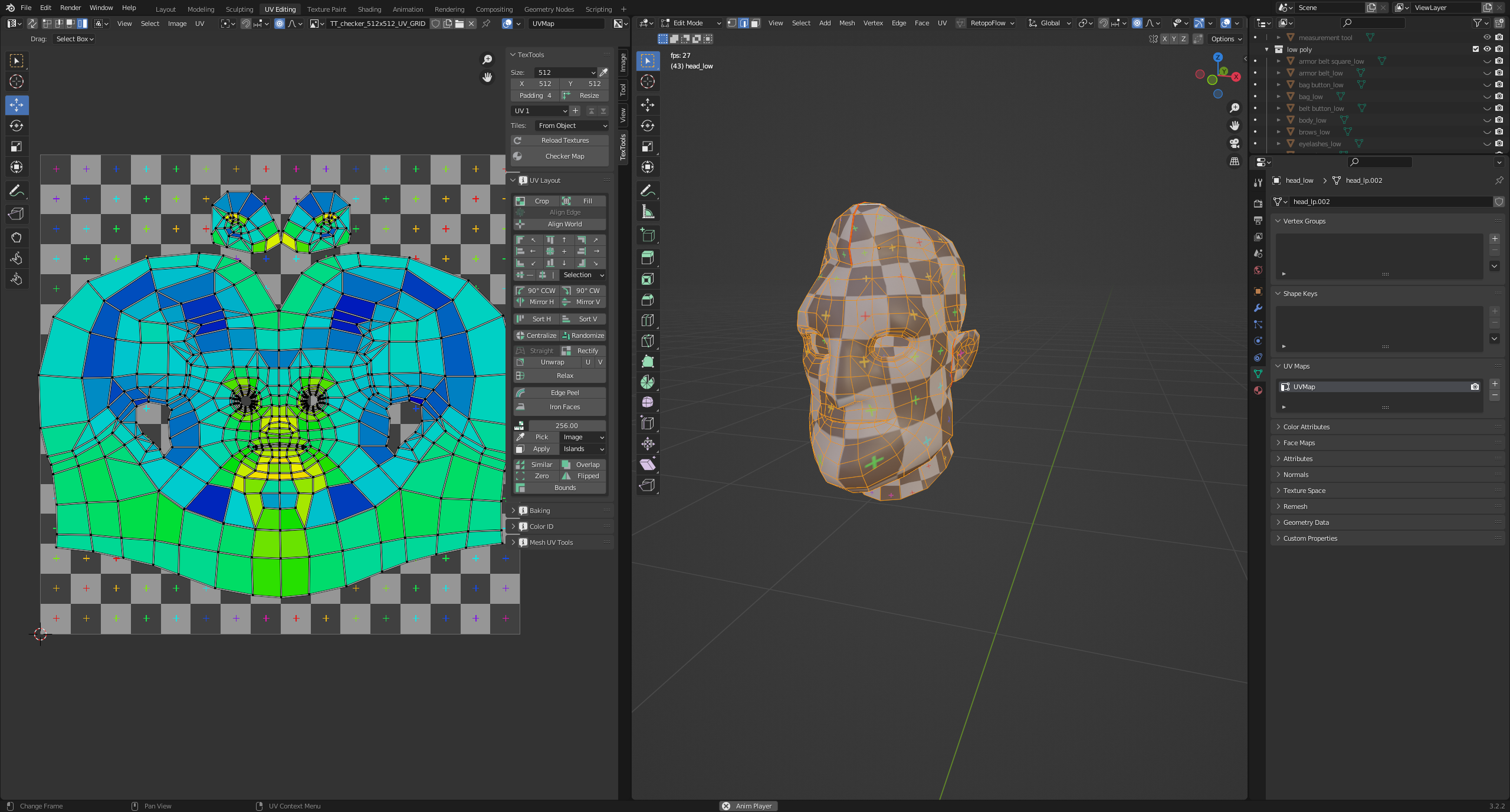Viewport: 1510px width, 812px height.
Task: Open the File menu
Action: [x=26, y=8]
